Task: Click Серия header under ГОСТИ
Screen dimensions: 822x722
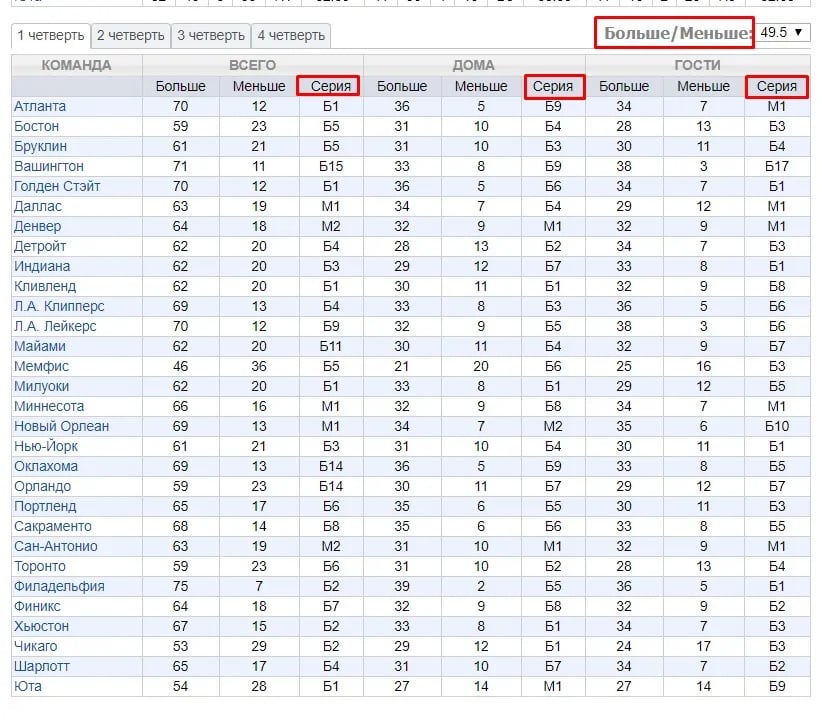Action: point(776,86)
